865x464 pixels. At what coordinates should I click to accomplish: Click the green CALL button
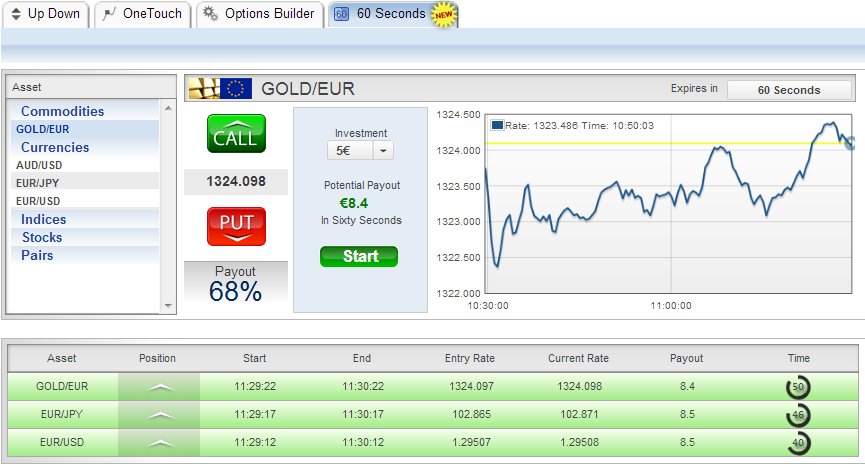click(x=236, y=134)
